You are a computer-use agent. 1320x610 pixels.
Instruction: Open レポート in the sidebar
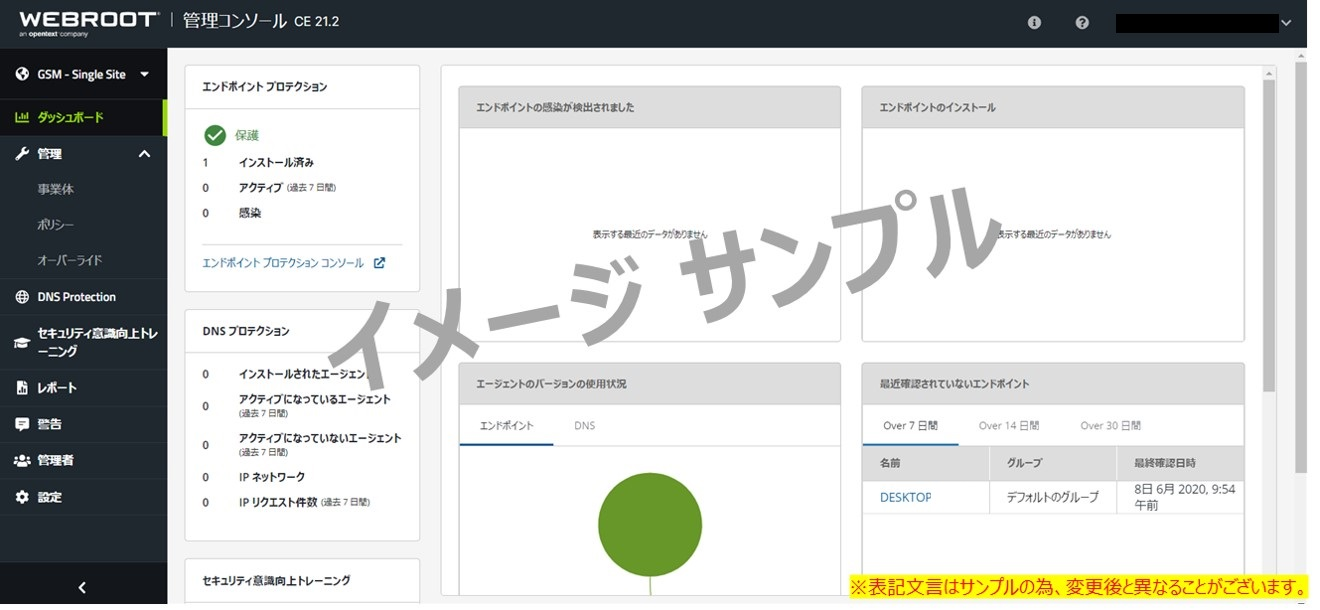pos(83,388)
